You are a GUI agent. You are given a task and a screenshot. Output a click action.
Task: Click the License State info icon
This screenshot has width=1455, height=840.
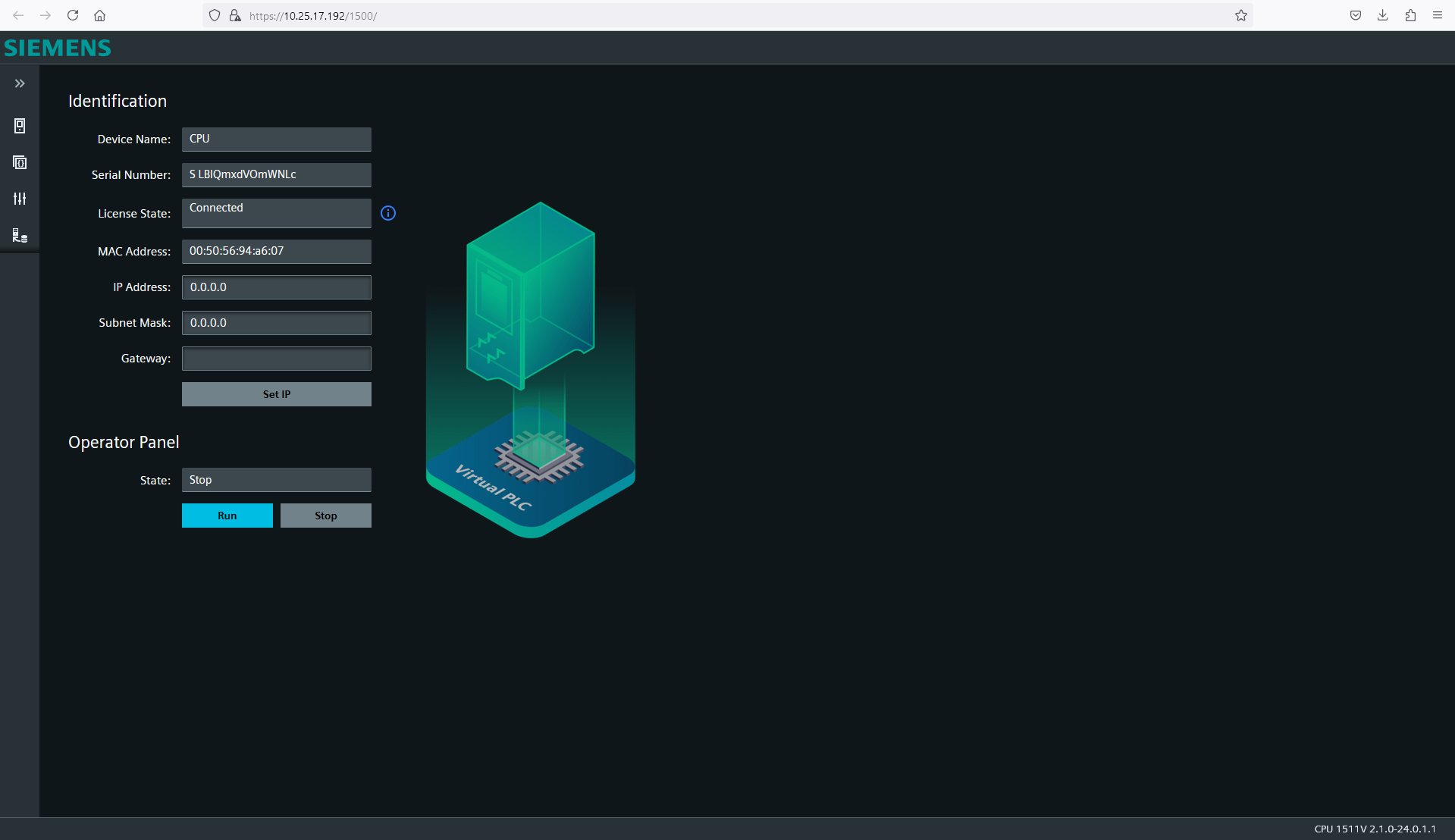pyautogui.click(x=388, y=213)
